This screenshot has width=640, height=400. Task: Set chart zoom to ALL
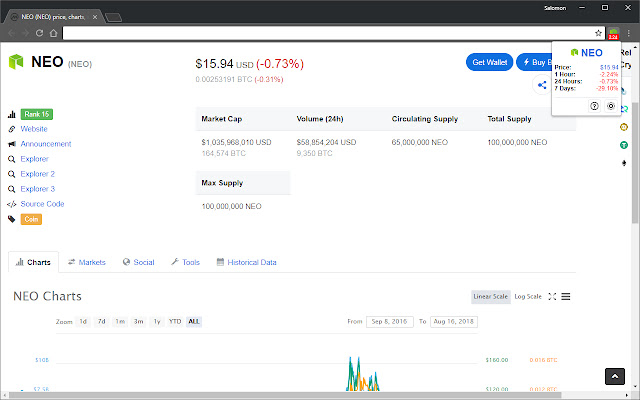pos(194,322)
